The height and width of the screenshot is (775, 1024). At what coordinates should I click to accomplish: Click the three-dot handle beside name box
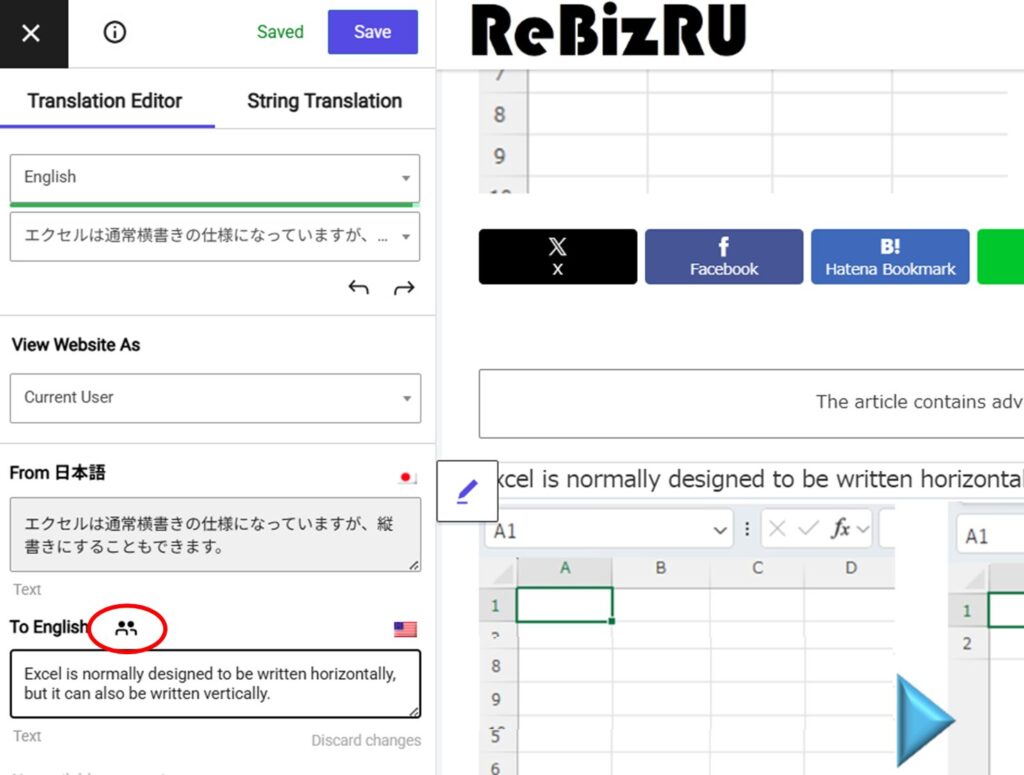747,528
